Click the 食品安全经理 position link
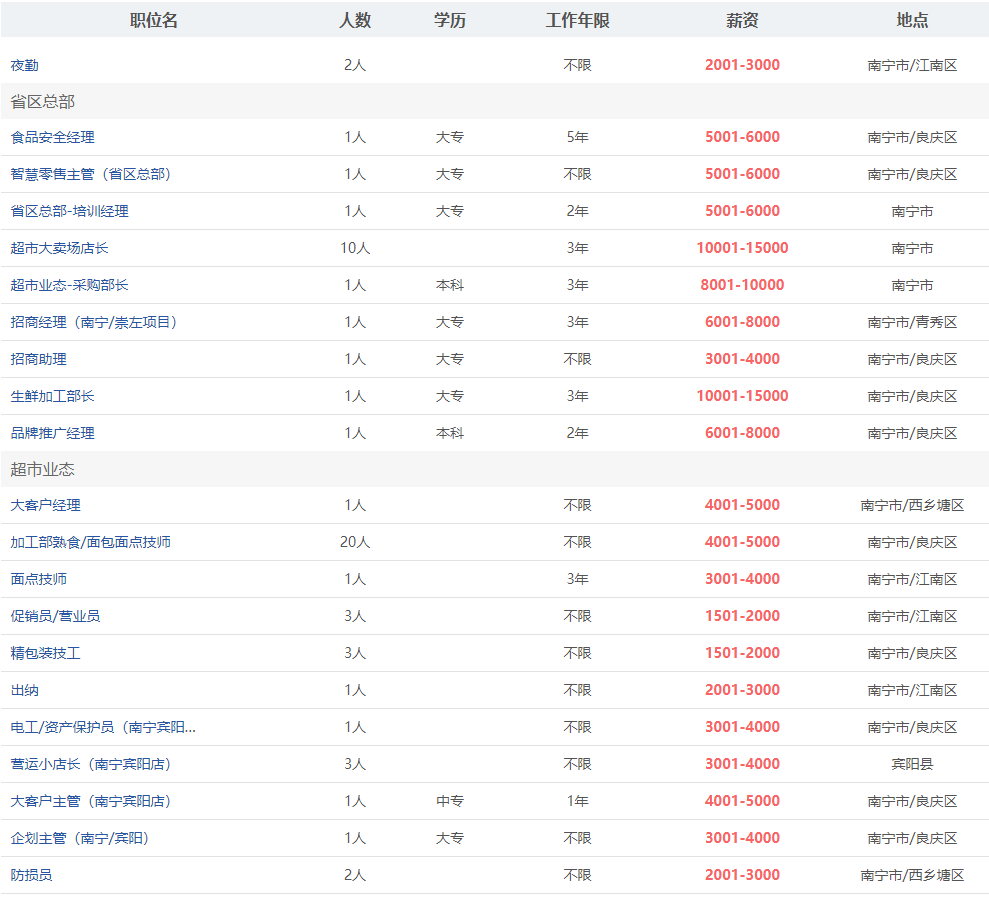The image size is (989, 897). pyautogui.click(x=53, y=137)
